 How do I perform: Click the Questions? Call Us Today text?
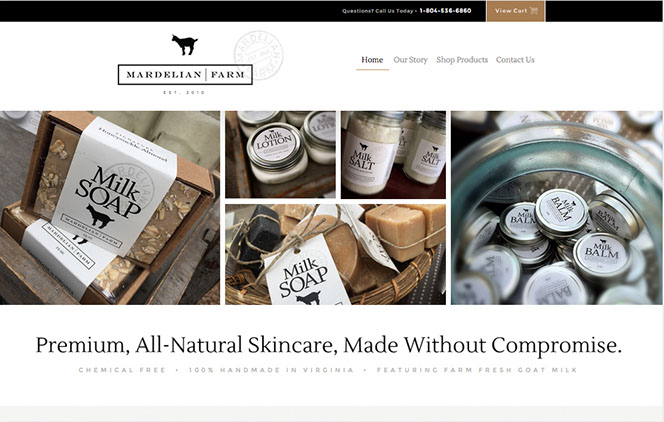(378, 11)
